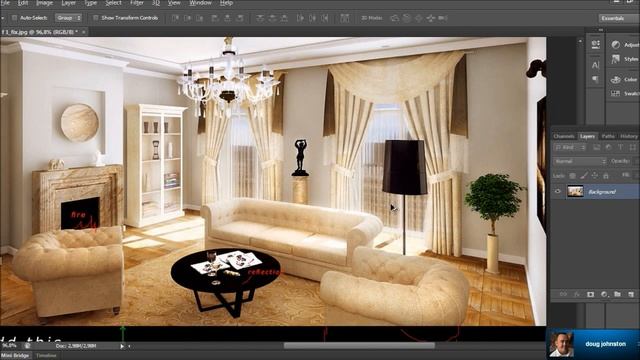Distribute bottom edges of layers
Screen dimensions: 640x360
[284, 18]
